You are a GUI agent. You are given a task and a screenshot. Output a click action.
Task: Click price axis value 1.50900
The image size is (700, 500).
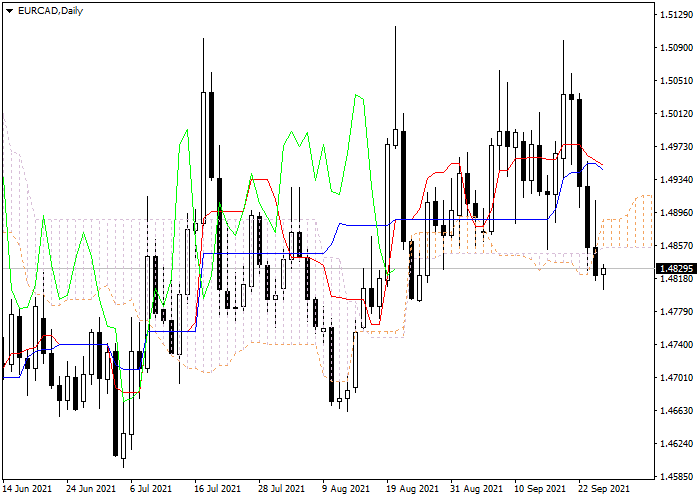click(676, 48)
